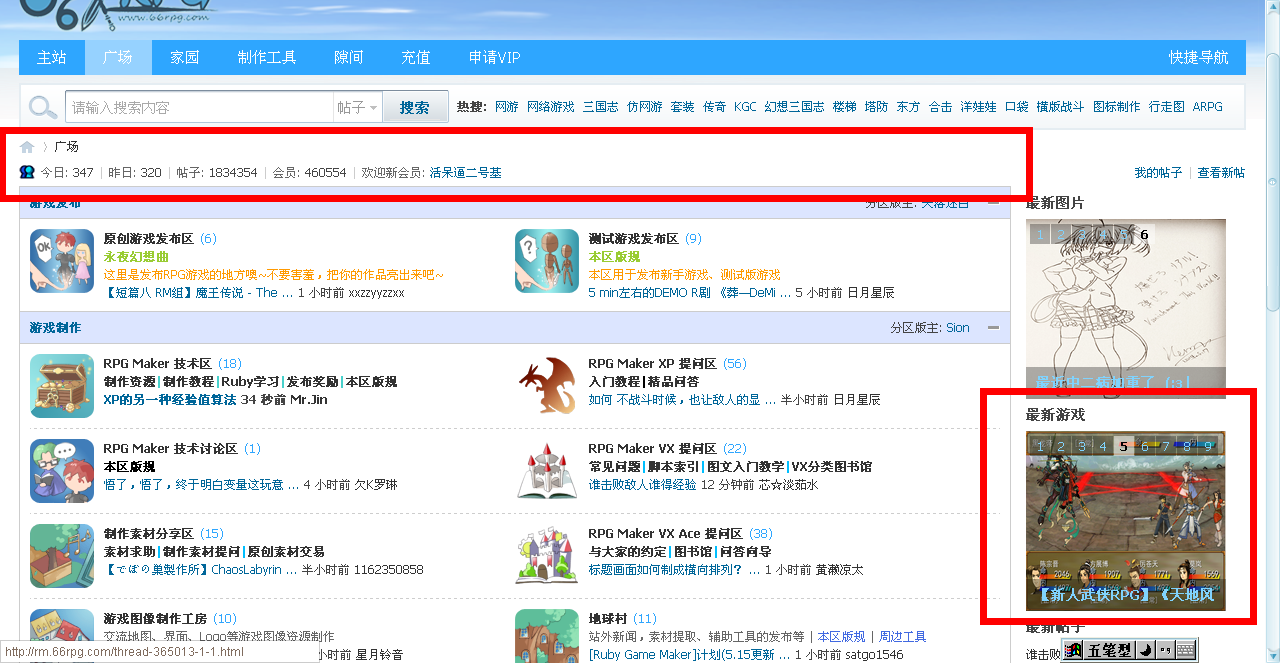Click the treasure chest icon for RPG Maker 技术区

62,386
